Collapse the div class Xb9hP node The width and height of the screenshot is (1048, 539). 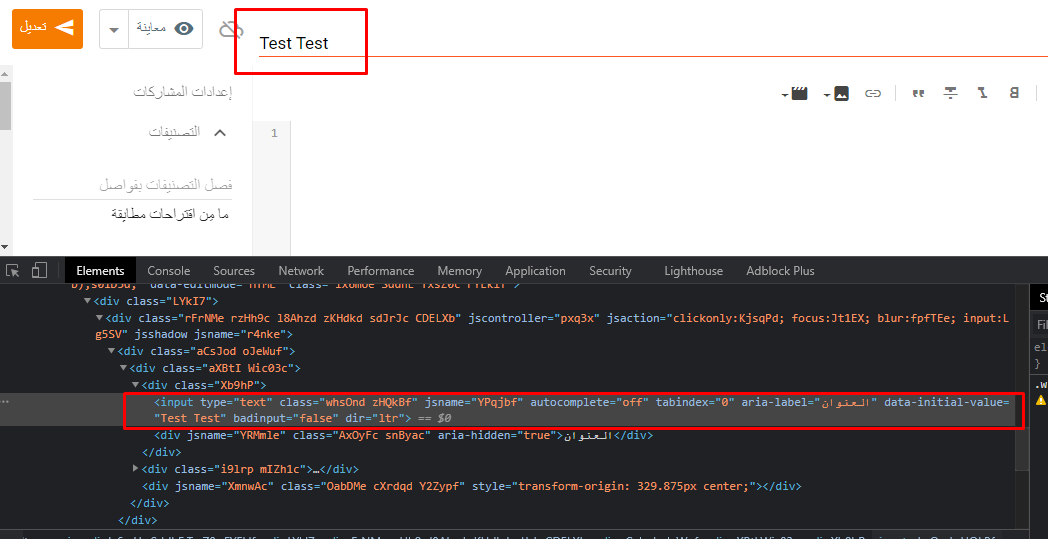[x=137, y=385]
